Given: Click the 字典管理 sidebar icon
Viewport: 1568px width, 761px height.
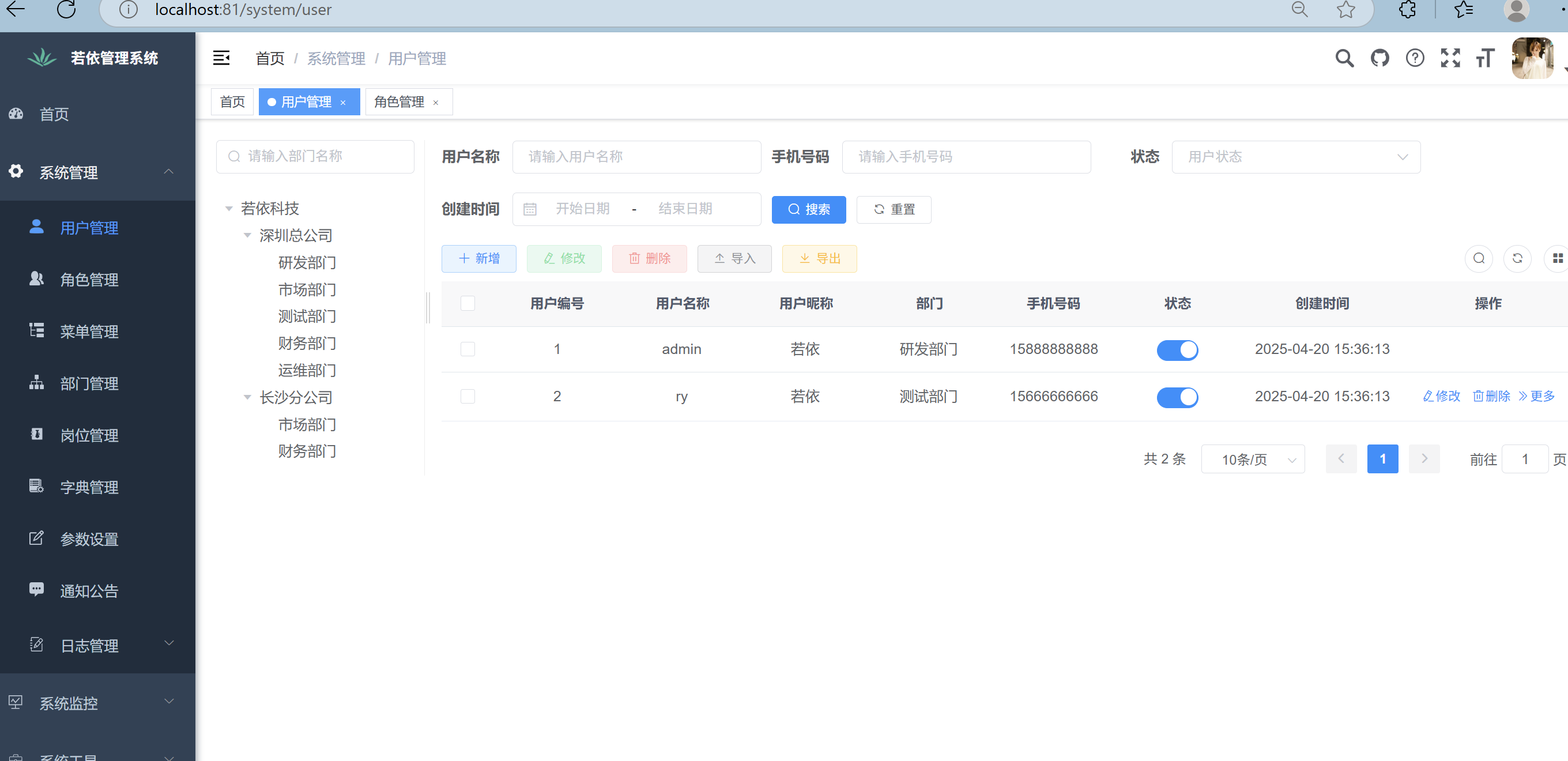Looking at the screenshot, I should [x=36, y=486].
